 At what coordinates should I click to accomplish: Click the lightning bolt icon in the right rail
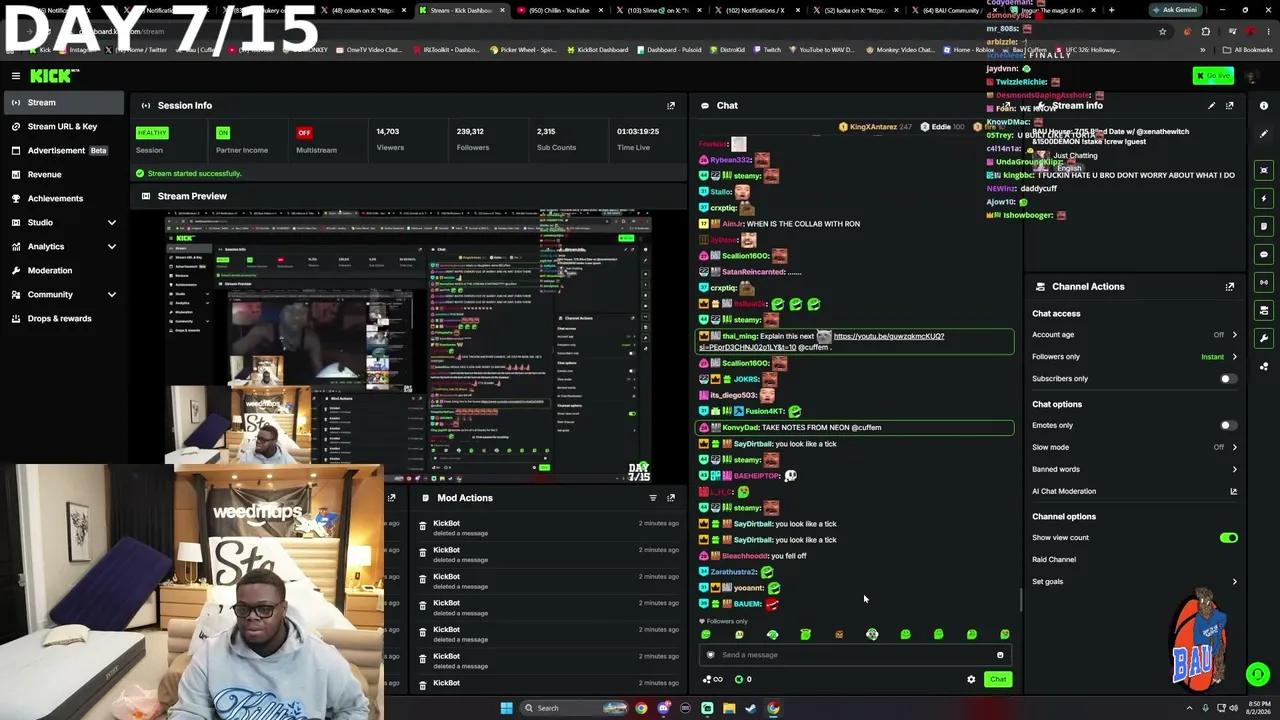tap(1264, 198)
